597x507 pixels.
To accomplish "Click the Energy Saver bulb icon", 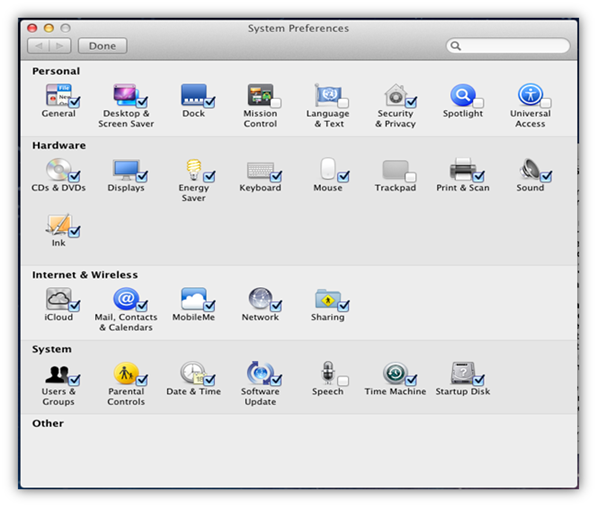I will point(193,169).
